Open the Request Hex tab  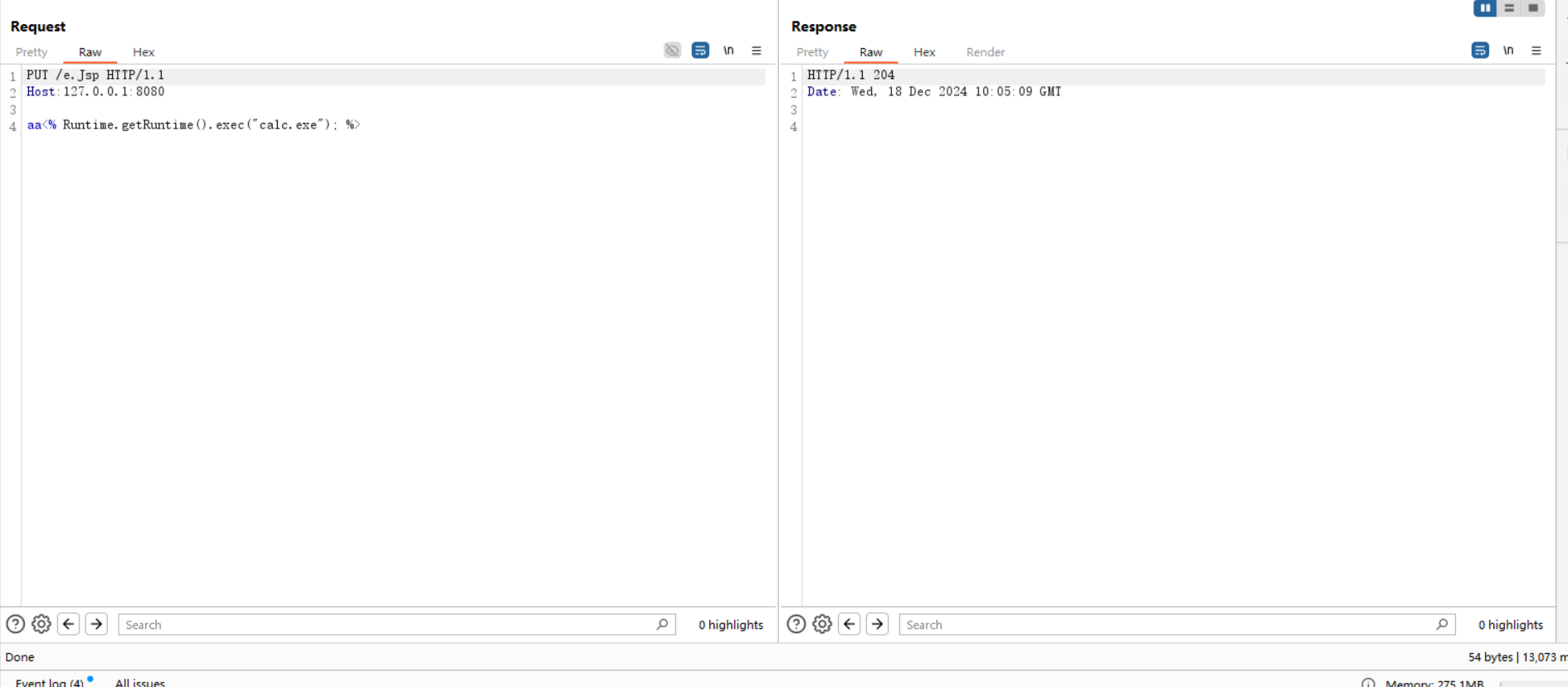click(144, 52)
